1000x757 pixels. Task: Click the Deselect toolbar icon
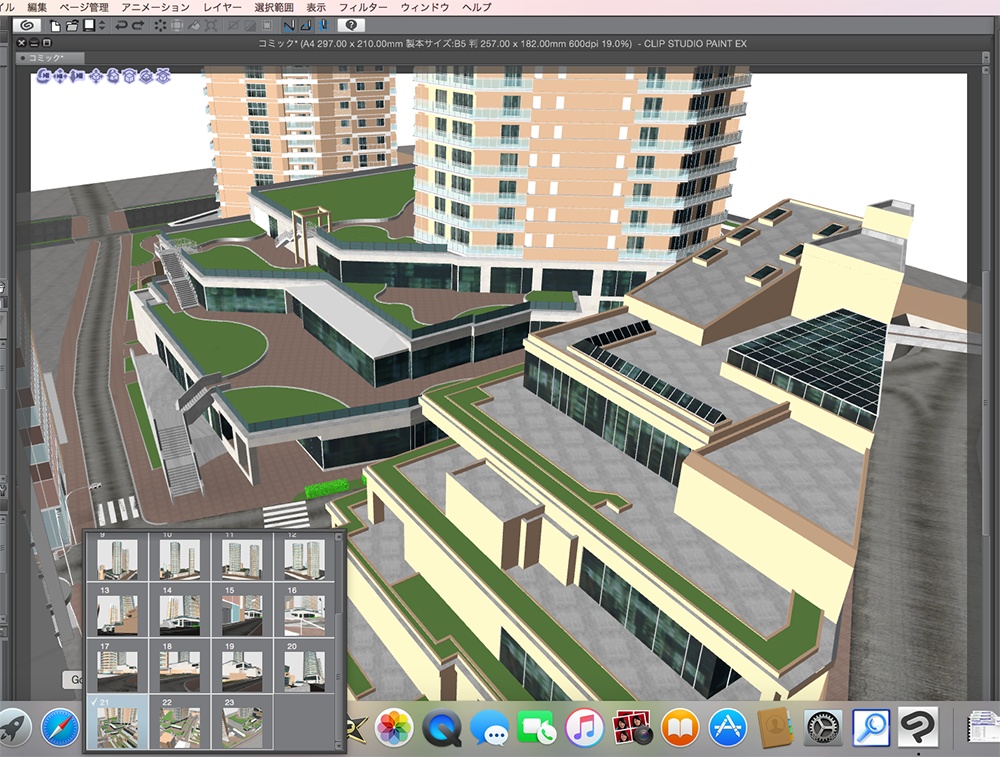pyautogui.click(x=234, y=26)
